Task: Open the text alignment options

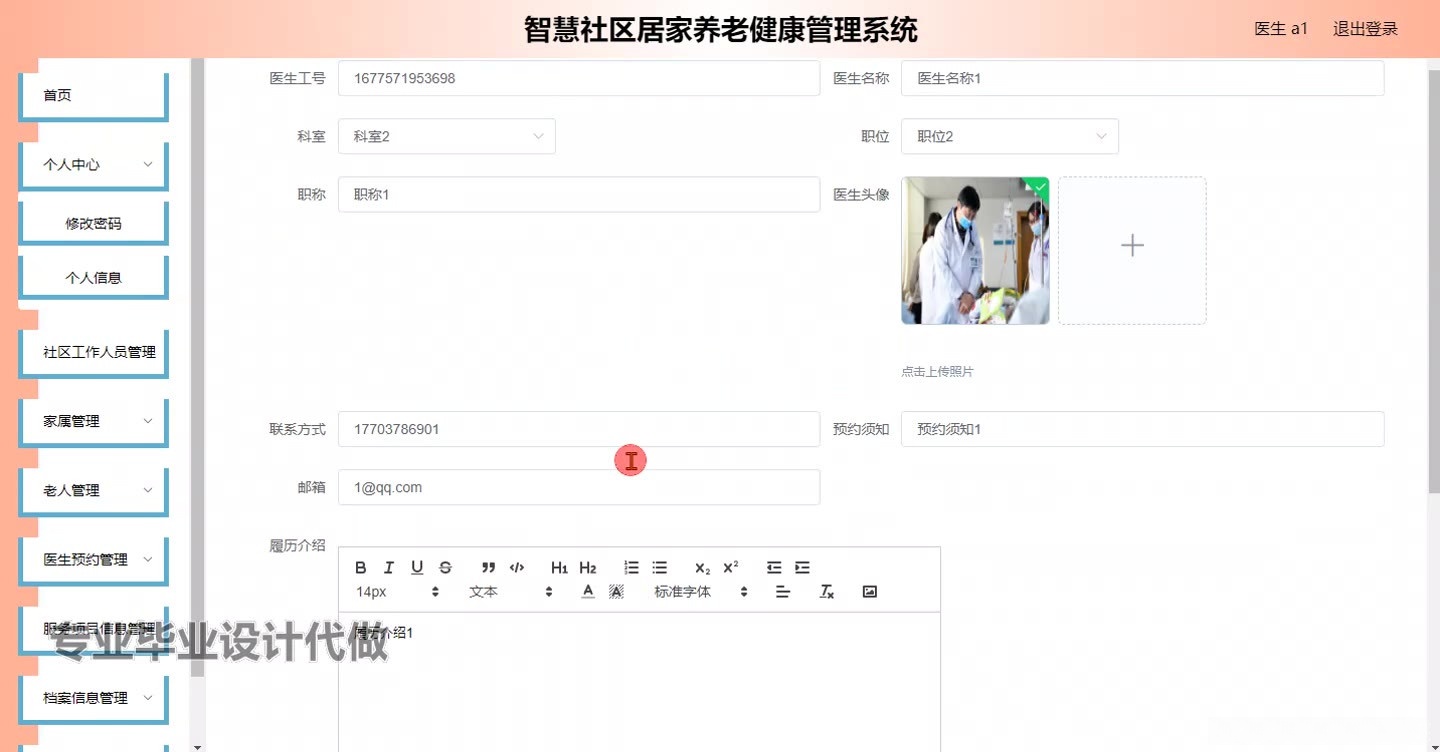Action: click(x=783, y=592)
